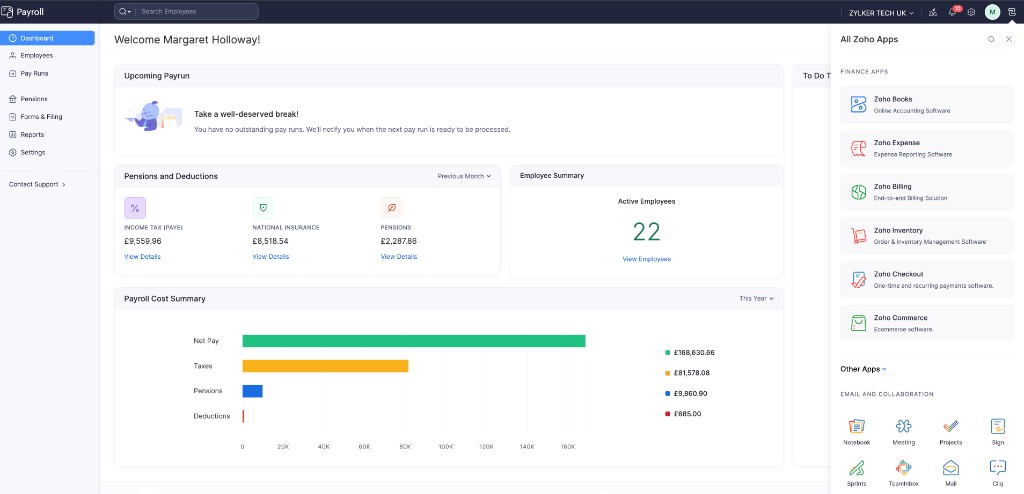This screenshot has width=1024, height=494.
Task: Click green legend swatch £168,630.66
Action: click(667, 353)
